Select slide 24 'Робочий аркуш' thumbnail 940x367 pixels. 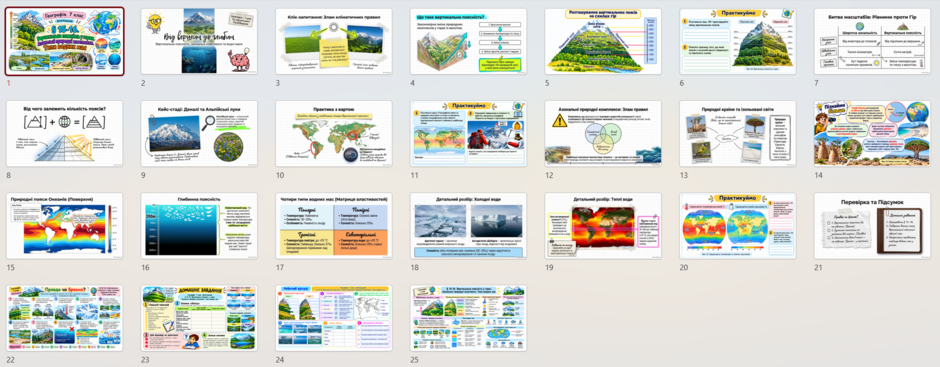tap(334, 318)
